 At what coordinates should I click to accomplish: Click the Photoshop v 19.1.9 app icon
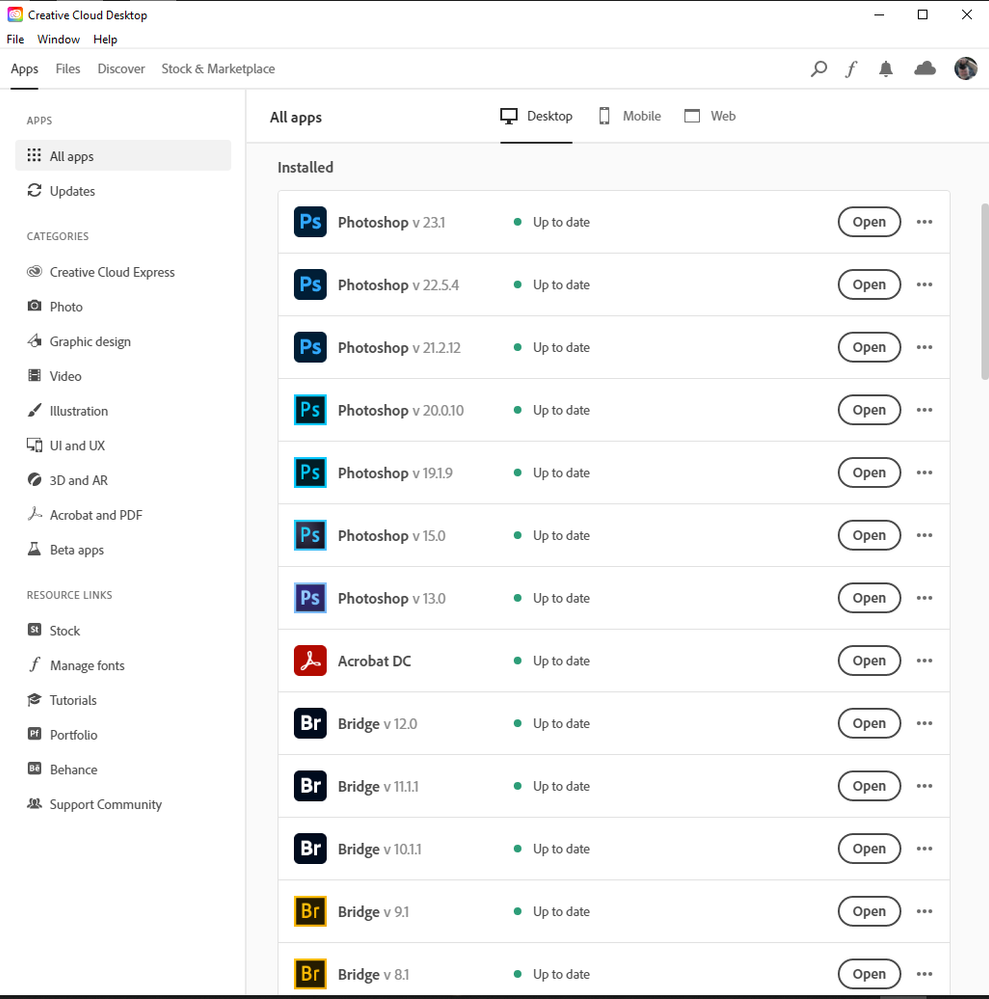point(310,473)
